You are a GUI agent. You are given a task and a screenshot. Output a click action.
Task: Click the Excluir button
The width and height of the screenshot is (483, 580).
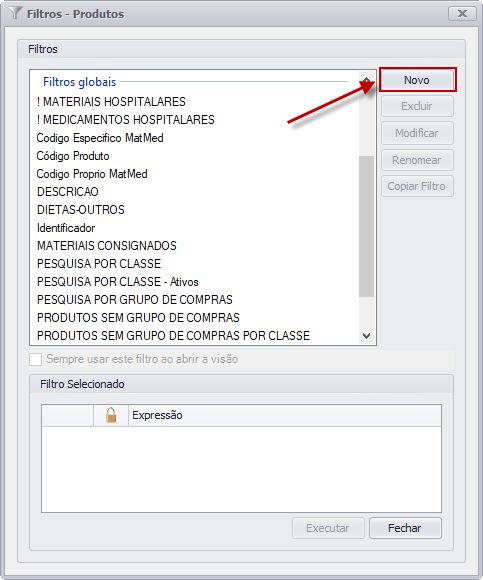tap(417, 106)
